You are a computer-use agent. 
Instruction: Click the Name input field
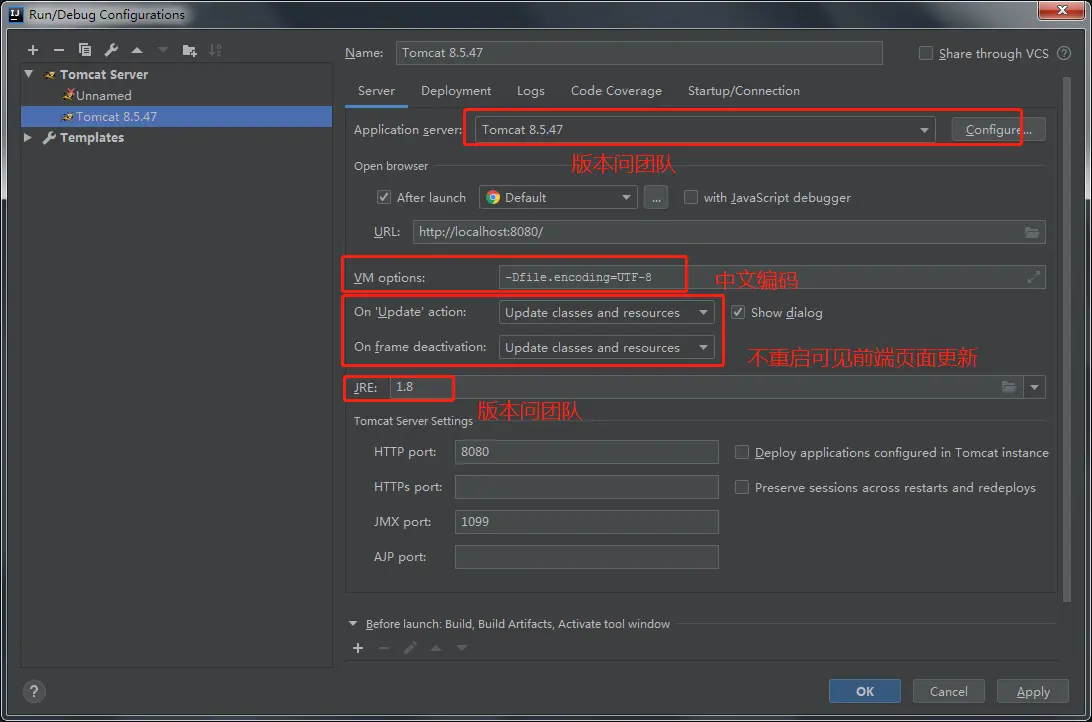pyautogui.click(x=639, y=53)
